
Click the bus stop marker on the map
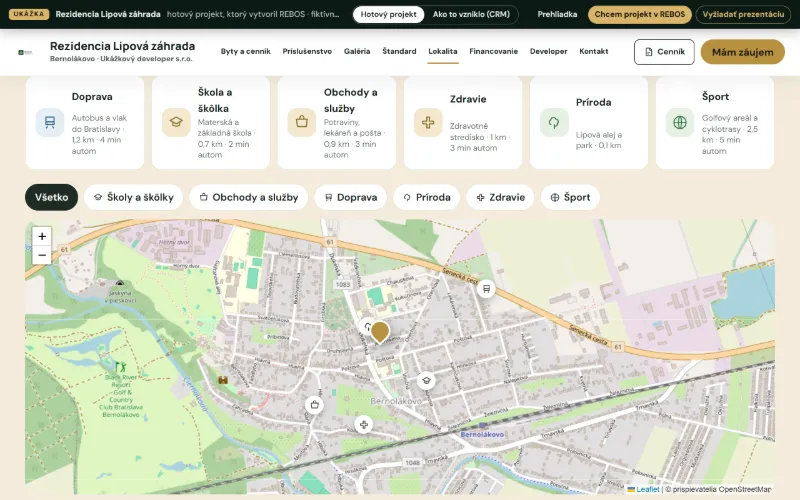click(x=486, y=289)
